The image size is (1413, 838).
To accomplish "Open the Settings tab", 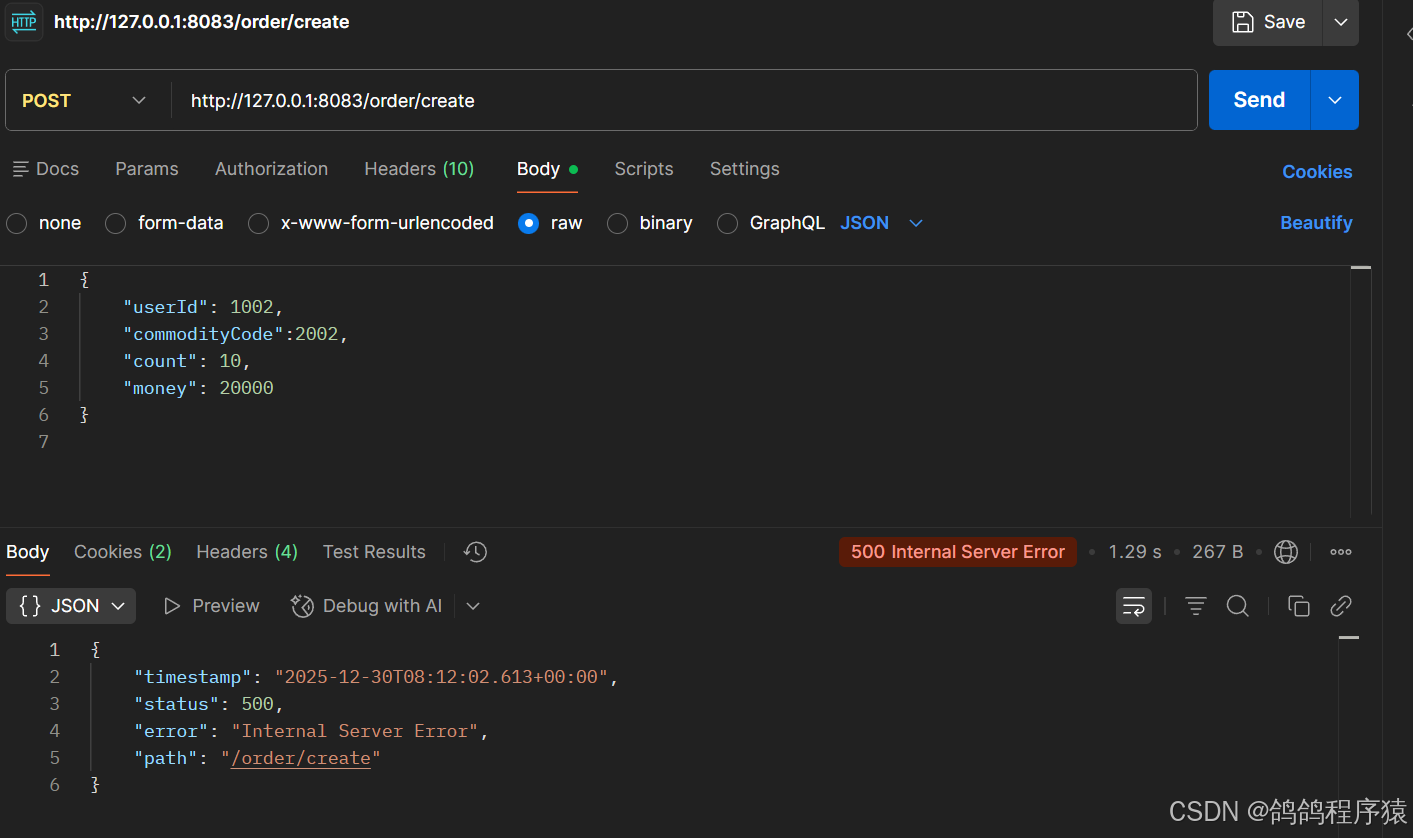I will coord(745,169).
